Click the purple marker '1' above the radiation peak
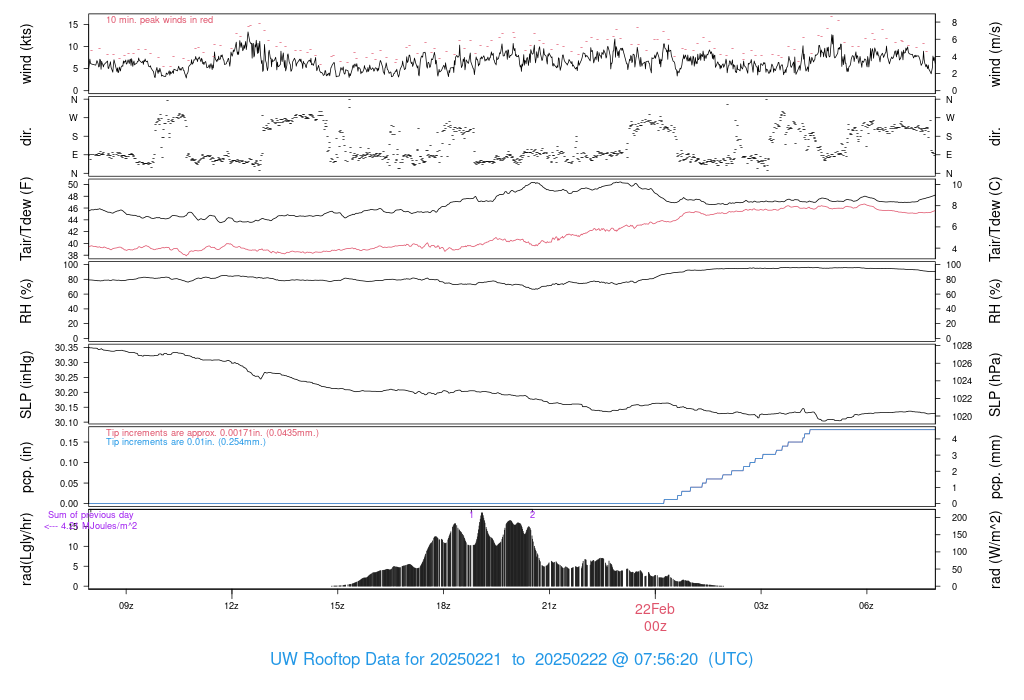 click(x=471, y=515)
